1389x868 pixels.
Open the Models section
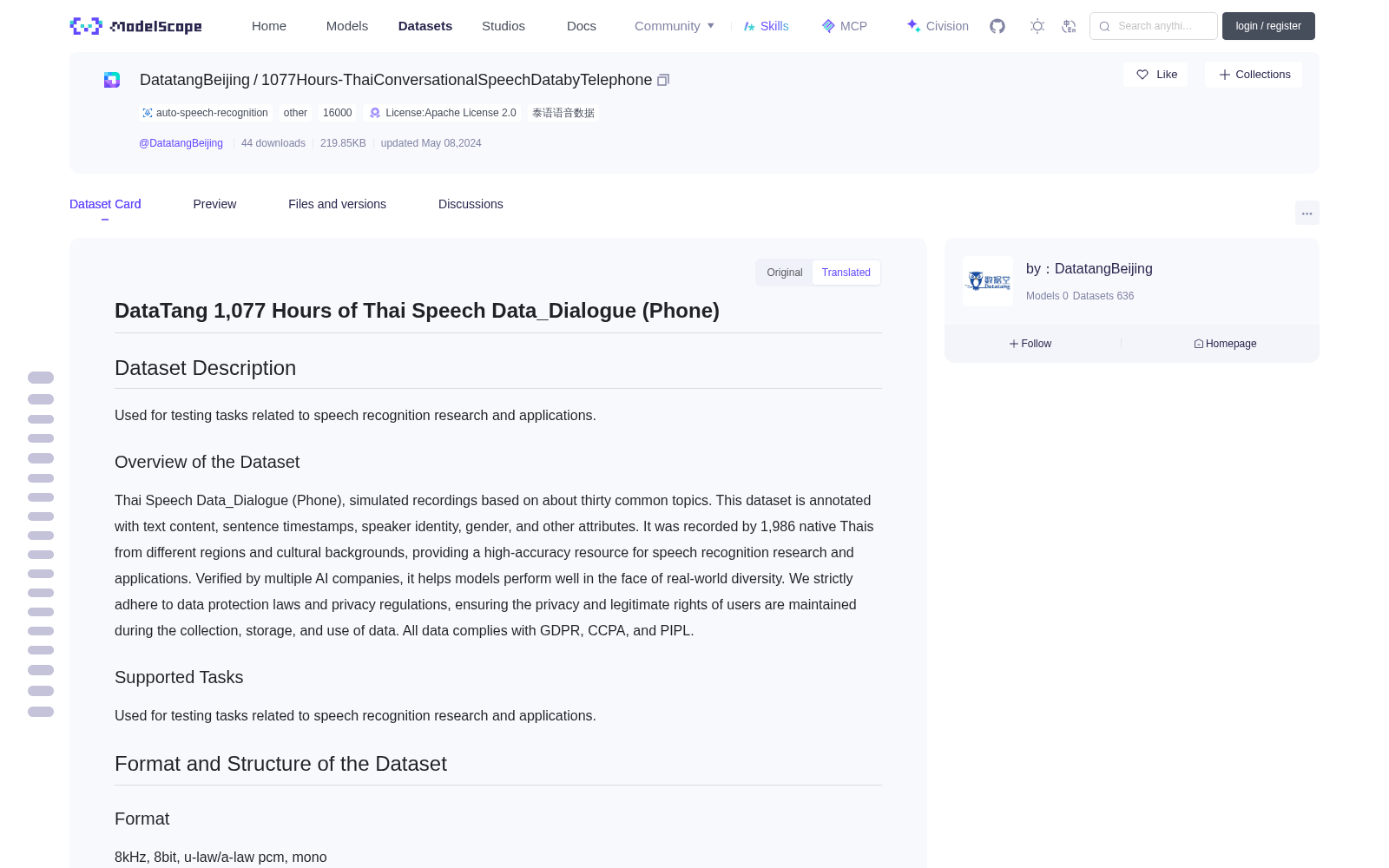point(347,26)
